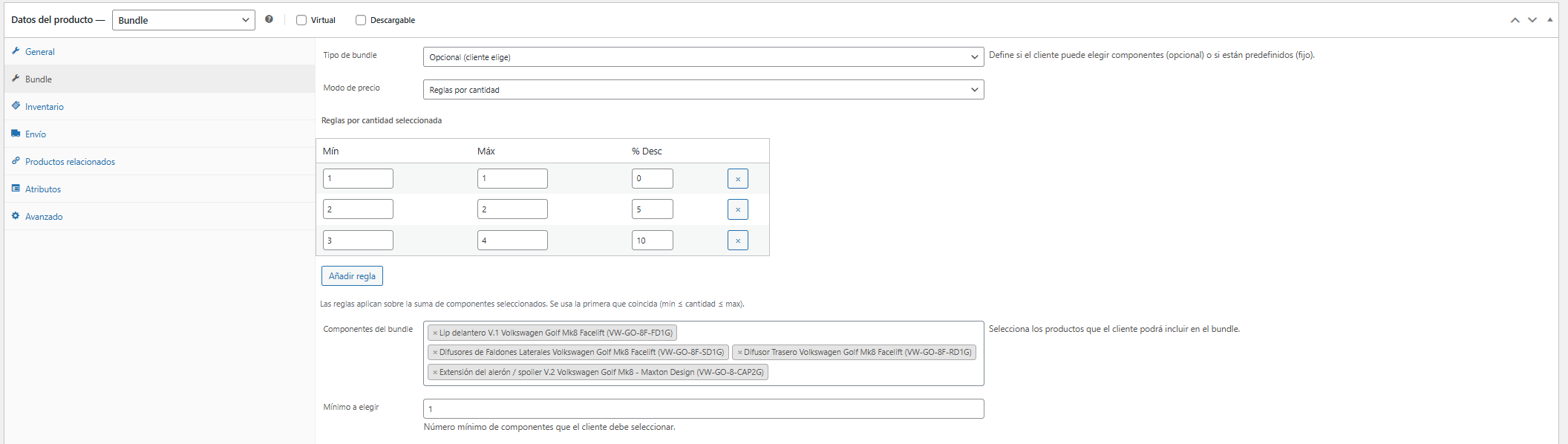Click the wrench icon next to Bundle
The height and width of the screenshot is (444, 1568).
tap(16, 78)
